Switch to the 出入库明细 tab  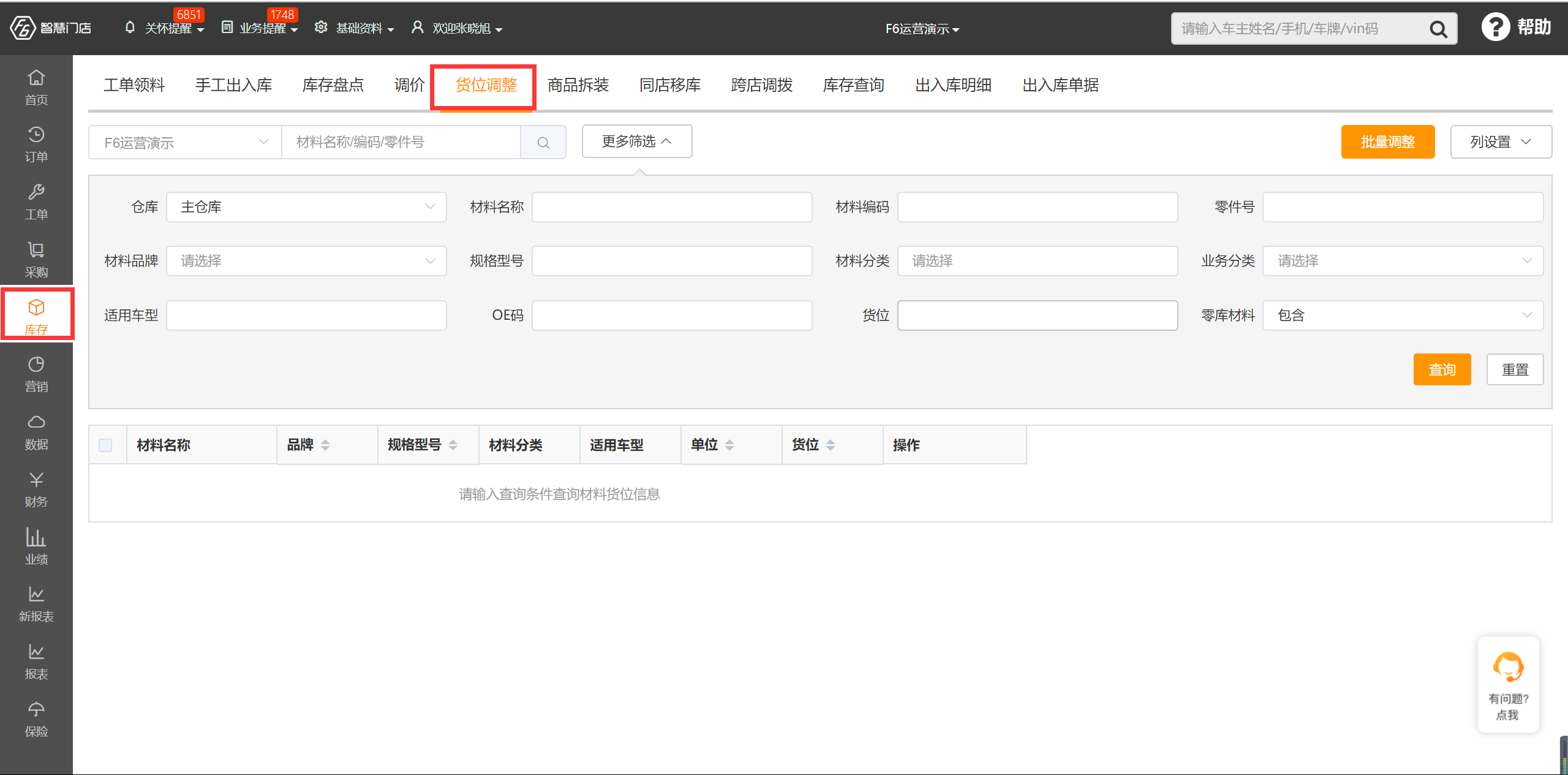tap(954, 85)
